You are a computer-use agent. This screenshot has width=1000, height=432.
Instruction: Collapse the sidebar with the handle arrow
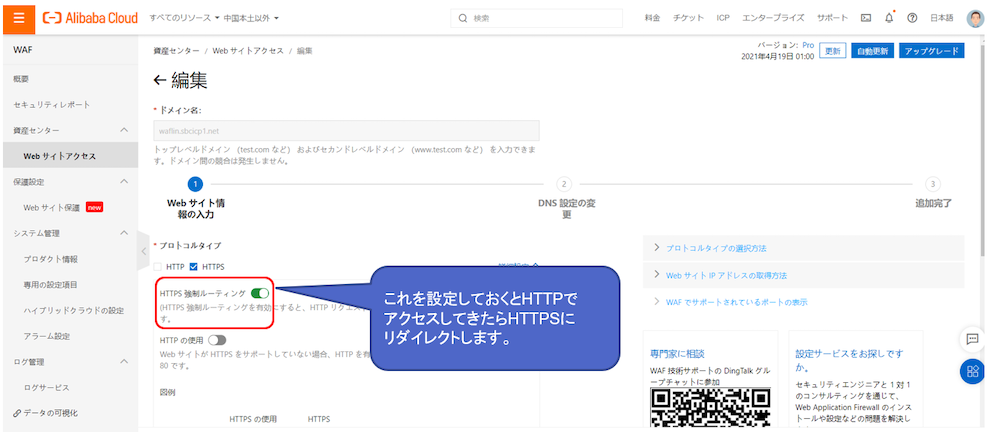(x=143, y=251)
